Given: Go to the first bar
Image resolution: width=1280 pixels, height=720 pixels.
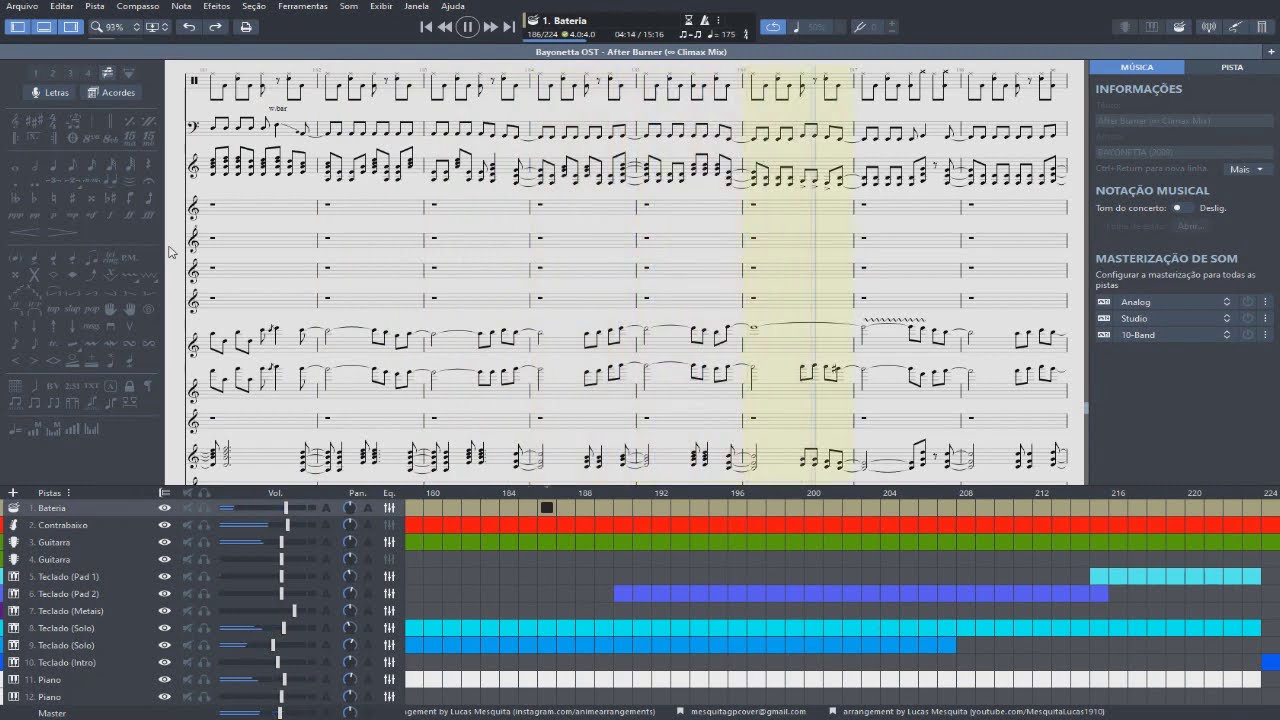Looking at the screenshot, I should (x=426, y=27).
